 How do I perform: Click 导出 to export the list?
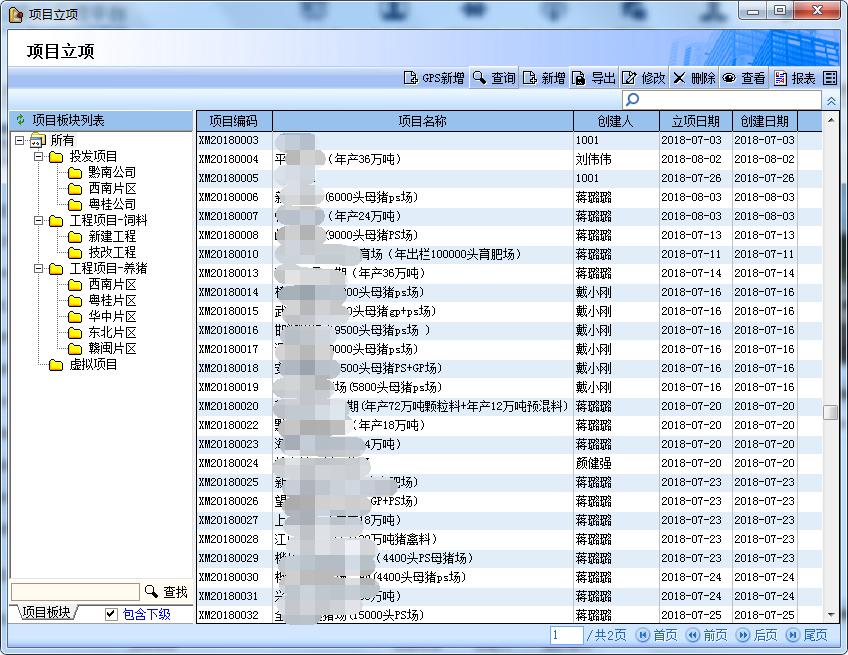579,78
